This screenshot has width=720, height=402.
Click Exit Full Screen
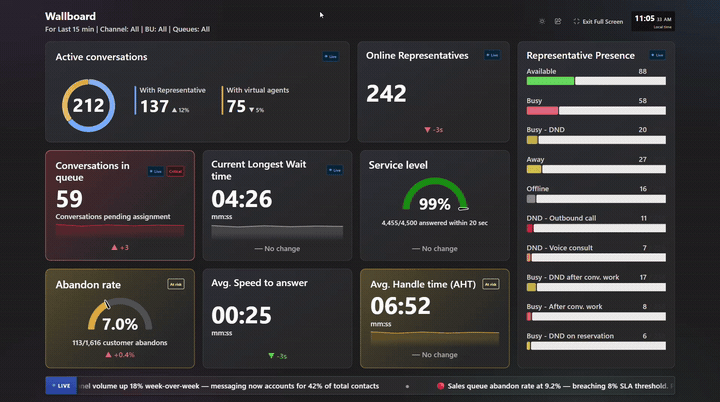point(598,21)
